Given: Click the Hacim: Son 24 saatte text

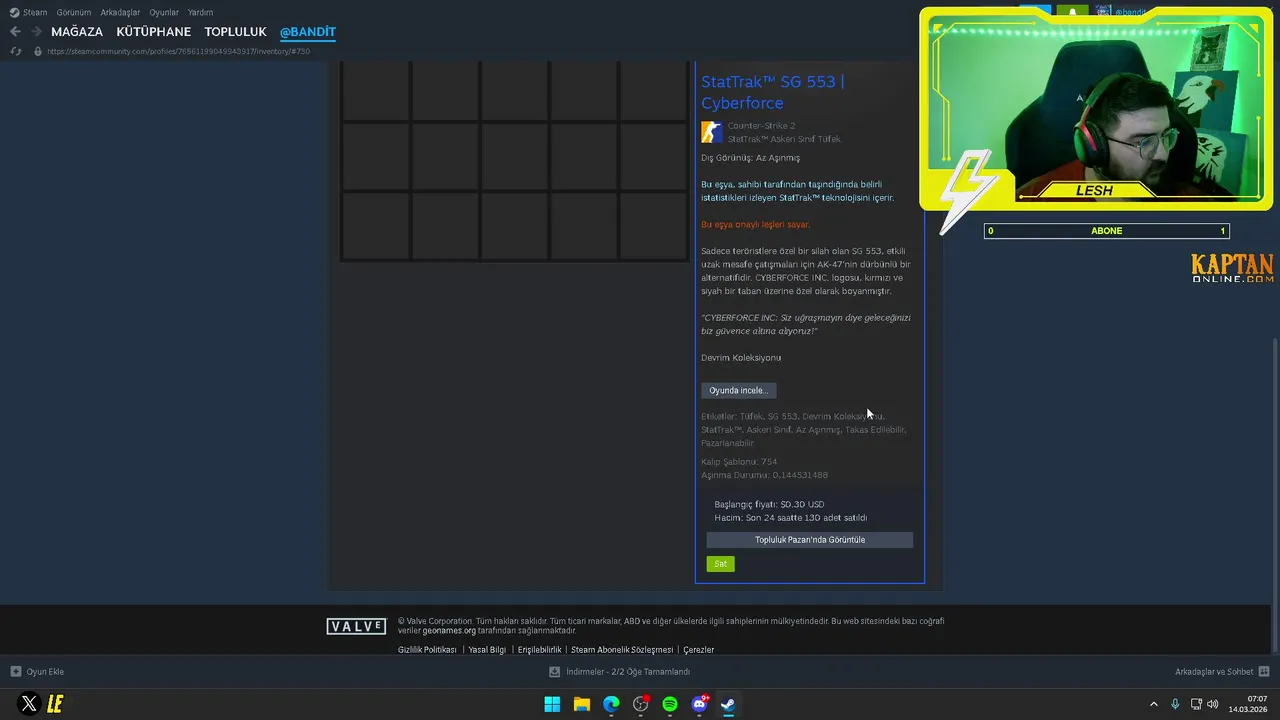Looking at the screenshot, I should [x=790, y=518].
